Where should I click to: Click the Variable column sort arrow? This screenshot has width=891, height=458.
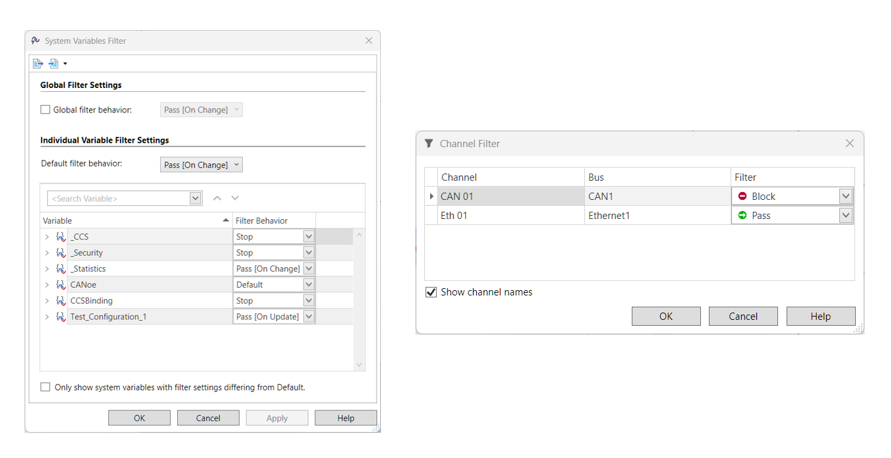click(x=226, y=220)
